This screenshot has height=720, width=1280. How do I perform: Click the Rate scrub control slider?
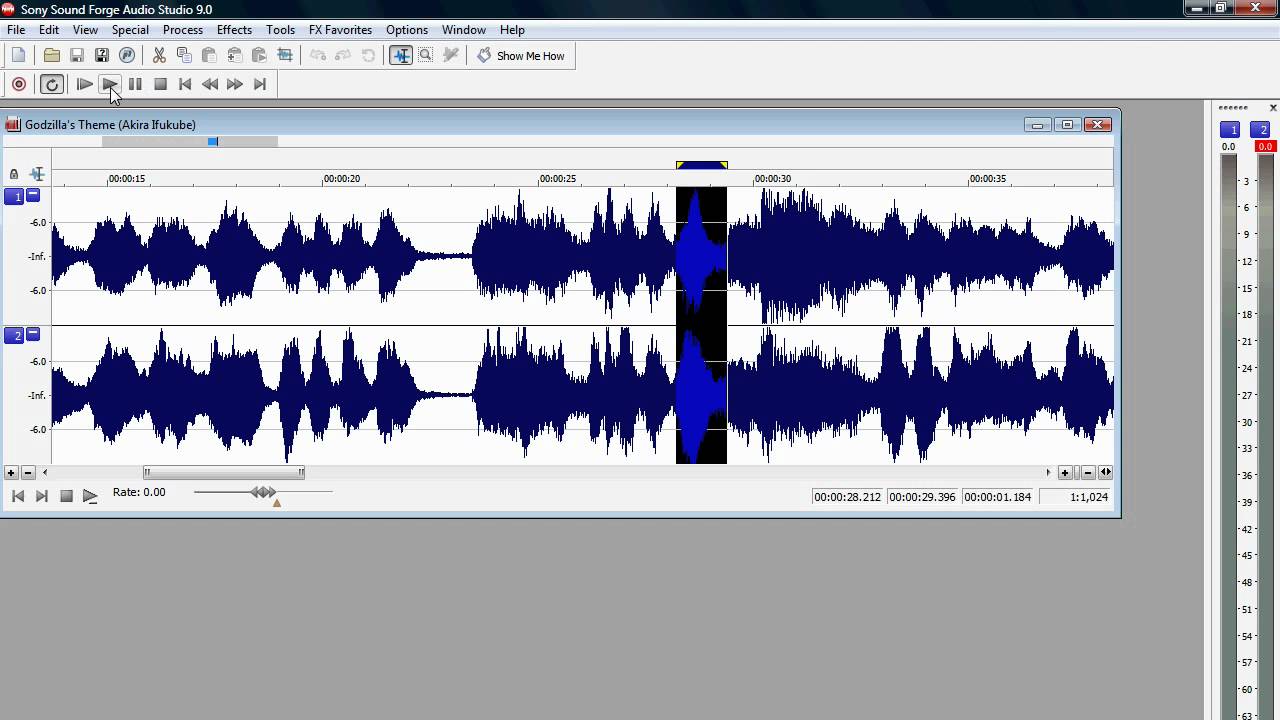tap(263, 492)
